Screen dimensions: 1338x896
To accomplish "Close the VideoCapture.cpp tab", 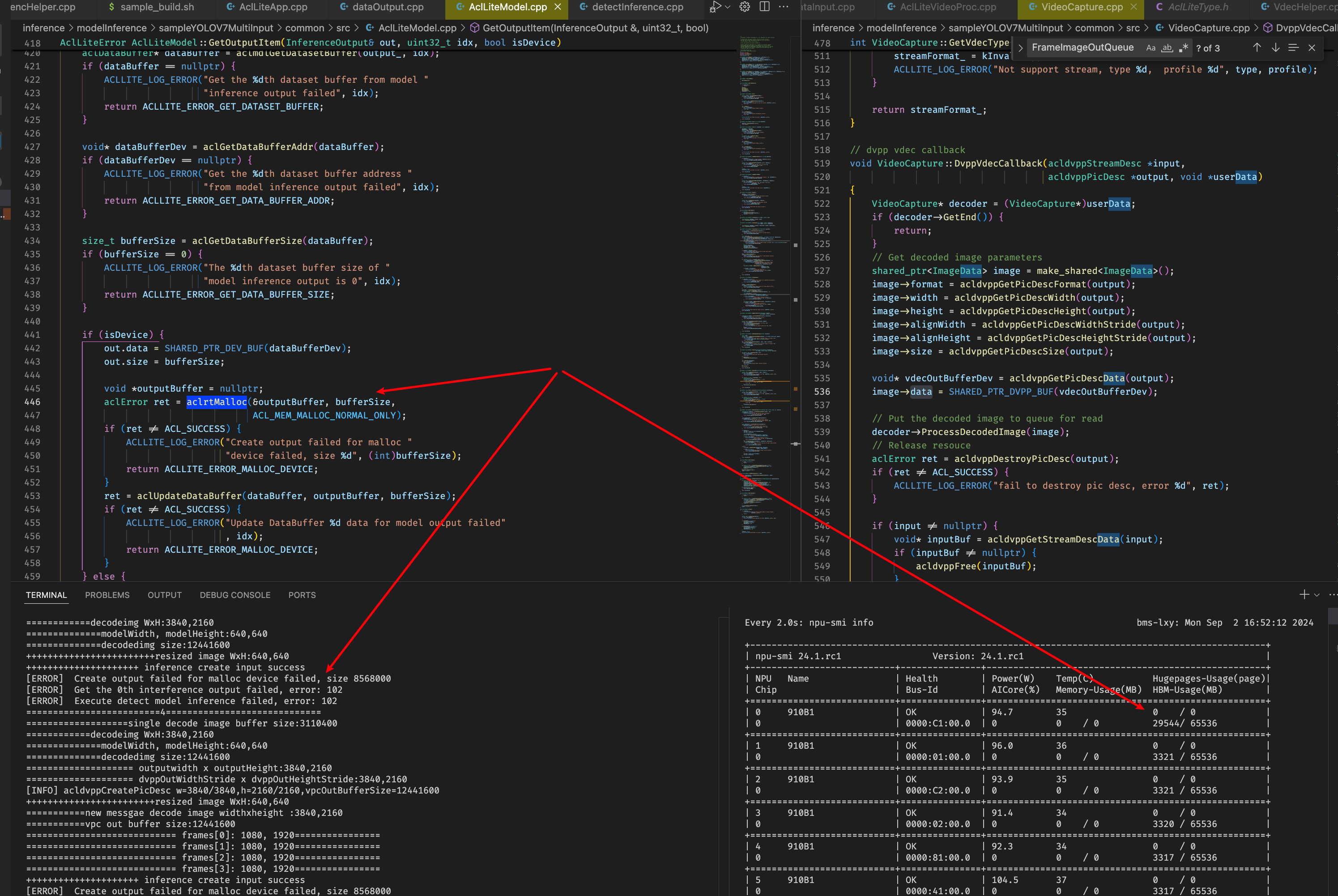I will click(x=1133, y=7).
